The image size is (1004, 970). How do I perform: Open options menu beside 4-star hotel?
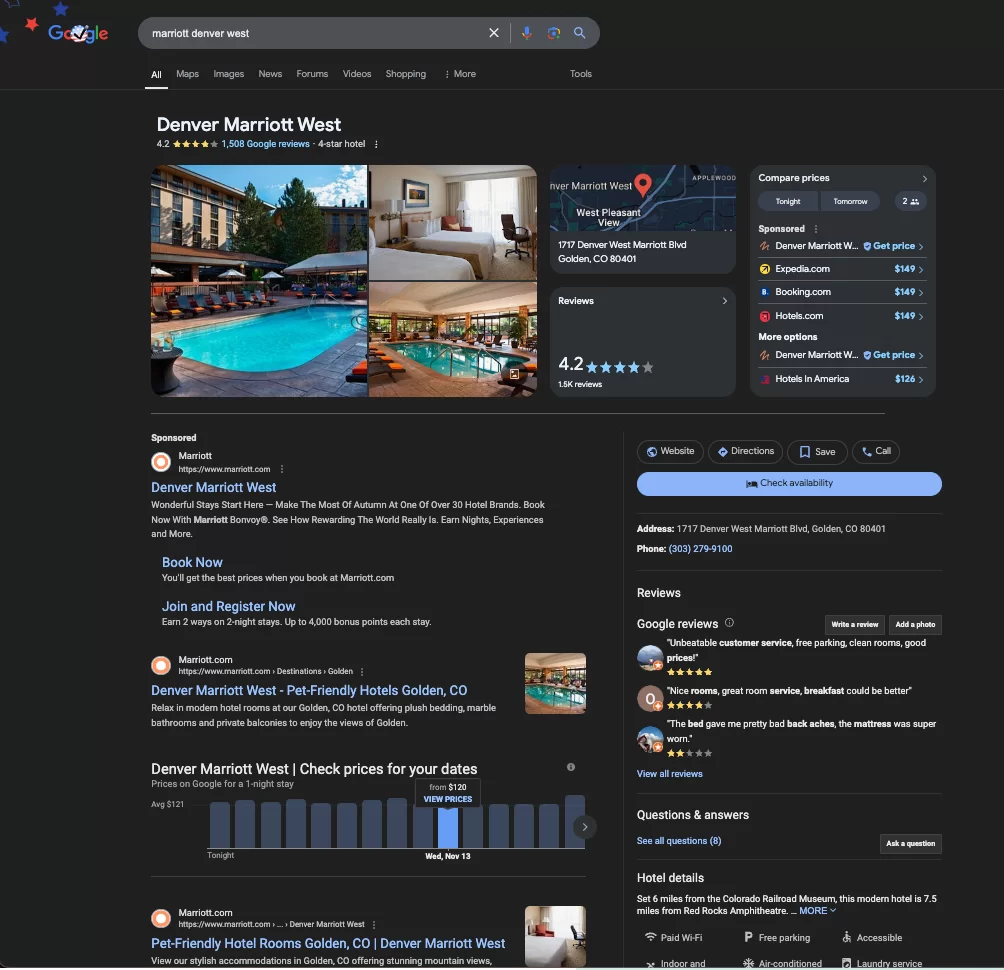click(x=376, y=144)
